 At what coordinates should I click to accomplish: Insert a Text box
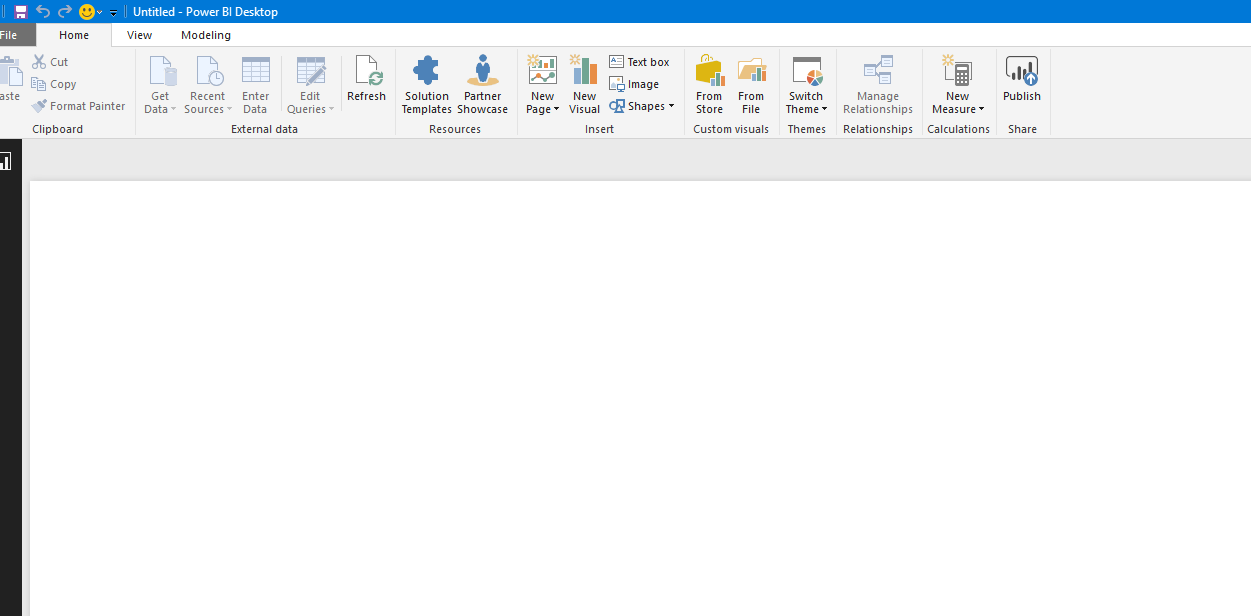point(639,62)
